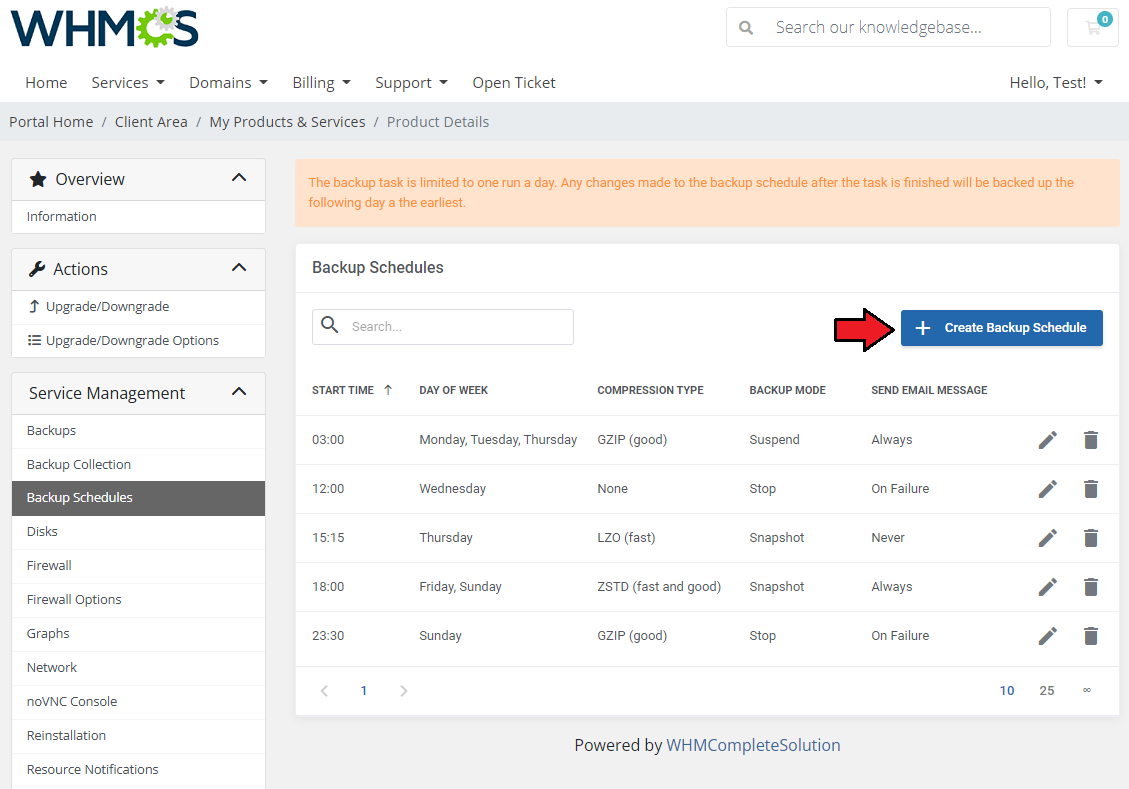Open Reinstallation in sidebar
Screen dimensions: 1129x789
pos(138,736)
